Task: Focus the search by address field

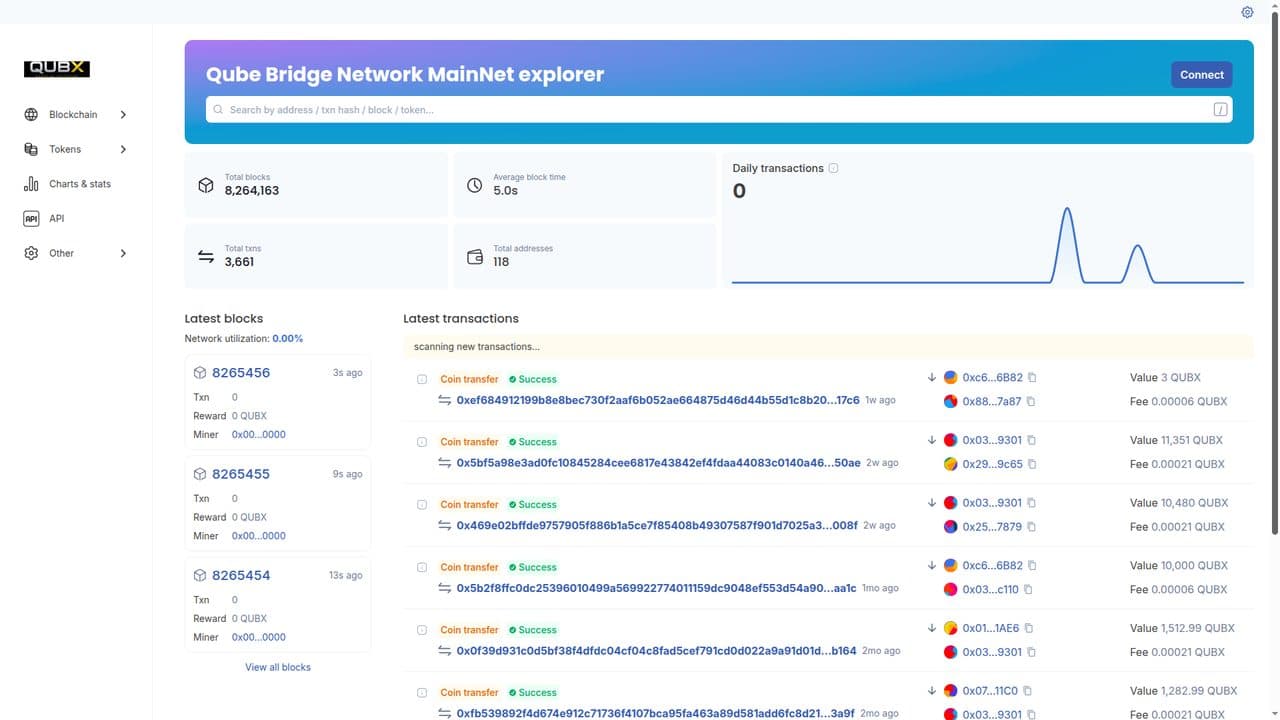Action: click(719, 110)
